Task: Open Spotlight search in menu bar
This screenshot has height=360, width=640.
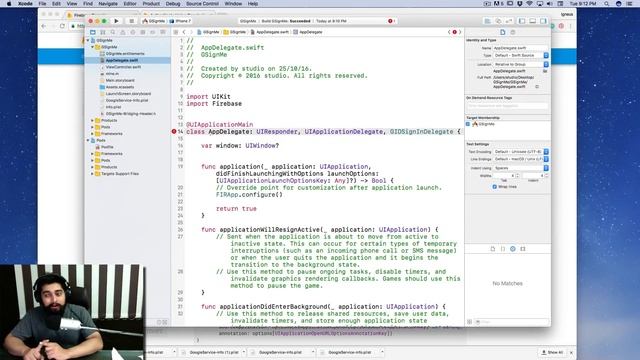Action: pos(607,4)
